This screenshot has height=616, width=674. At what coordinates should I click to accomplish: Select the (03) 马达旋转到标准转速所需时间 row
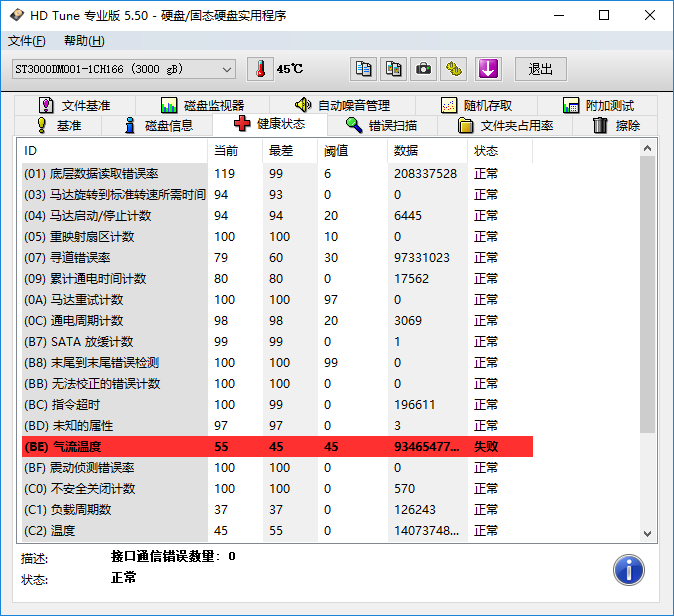pos(277,195)
